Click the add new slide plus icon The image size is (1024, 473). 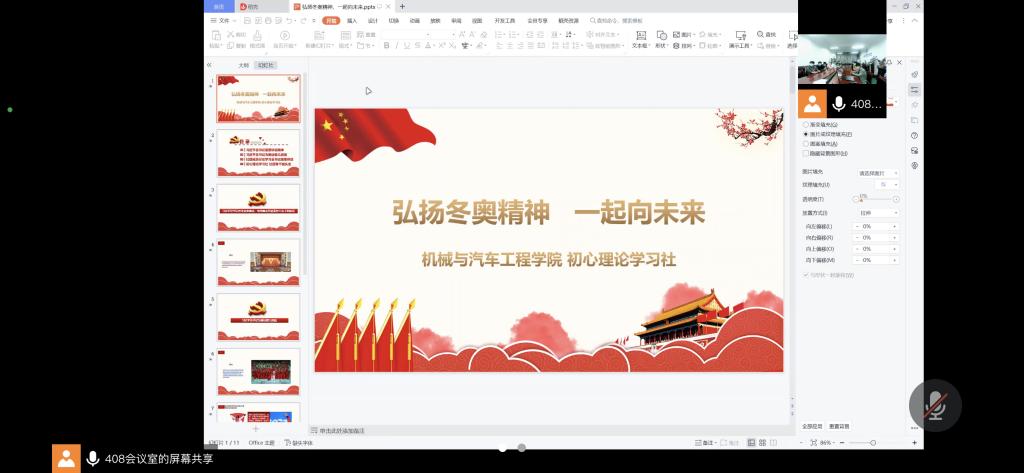coord(255,428)
